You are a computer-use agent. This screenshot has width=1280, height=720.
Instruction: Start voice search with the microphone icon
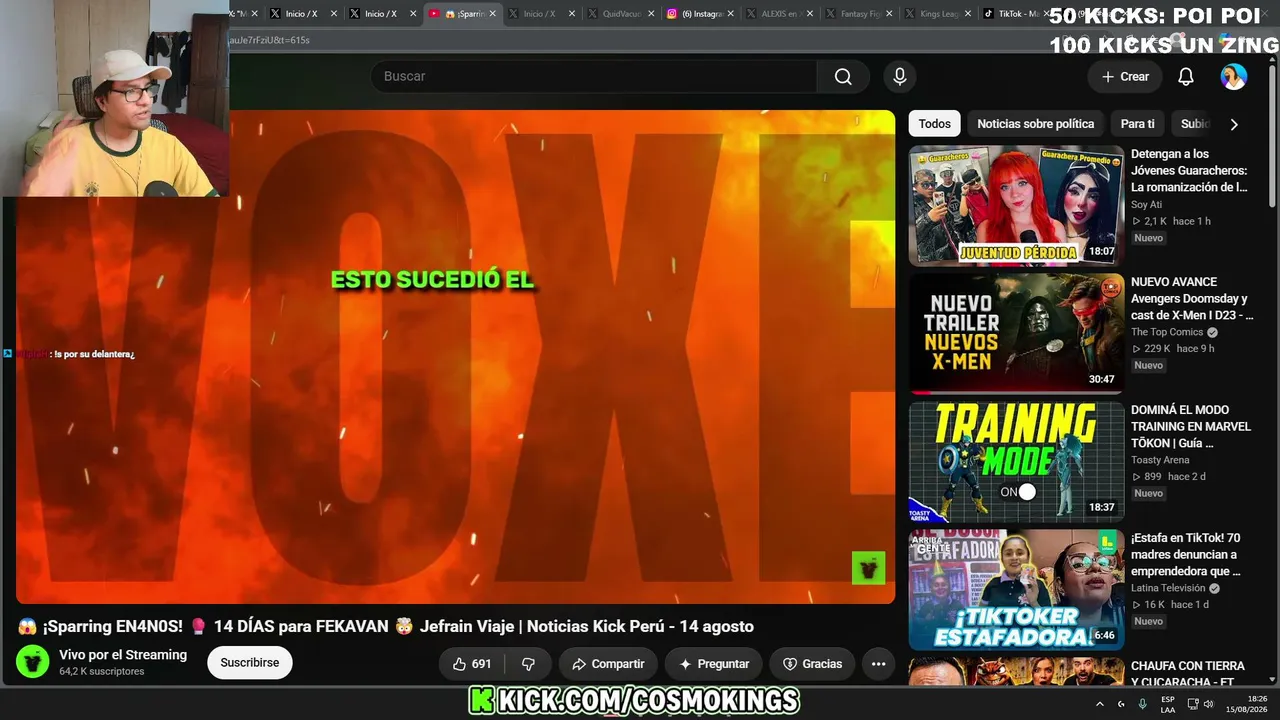point(900,77)
